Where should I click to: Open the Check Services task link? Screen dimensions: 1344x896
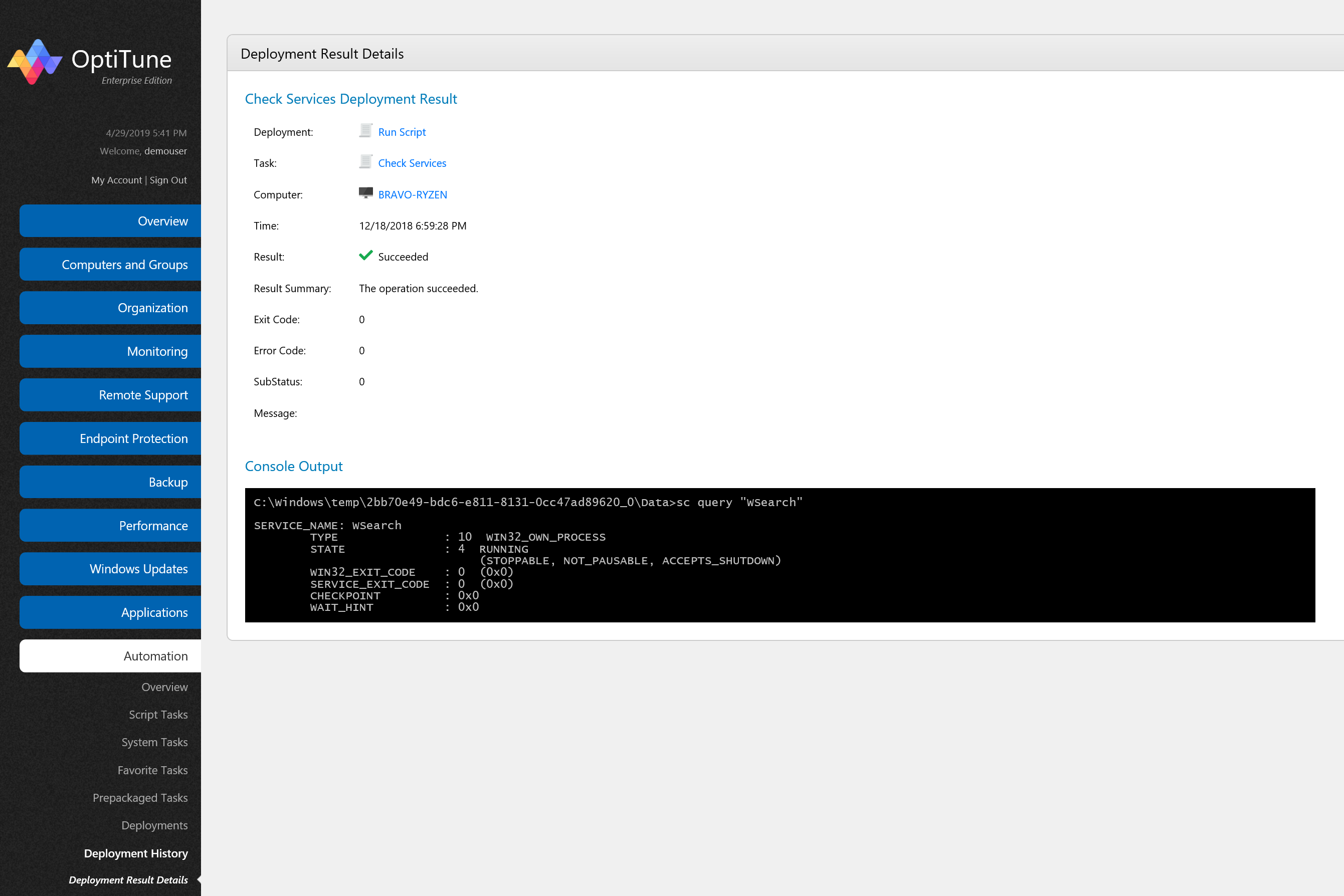[412, 163]
